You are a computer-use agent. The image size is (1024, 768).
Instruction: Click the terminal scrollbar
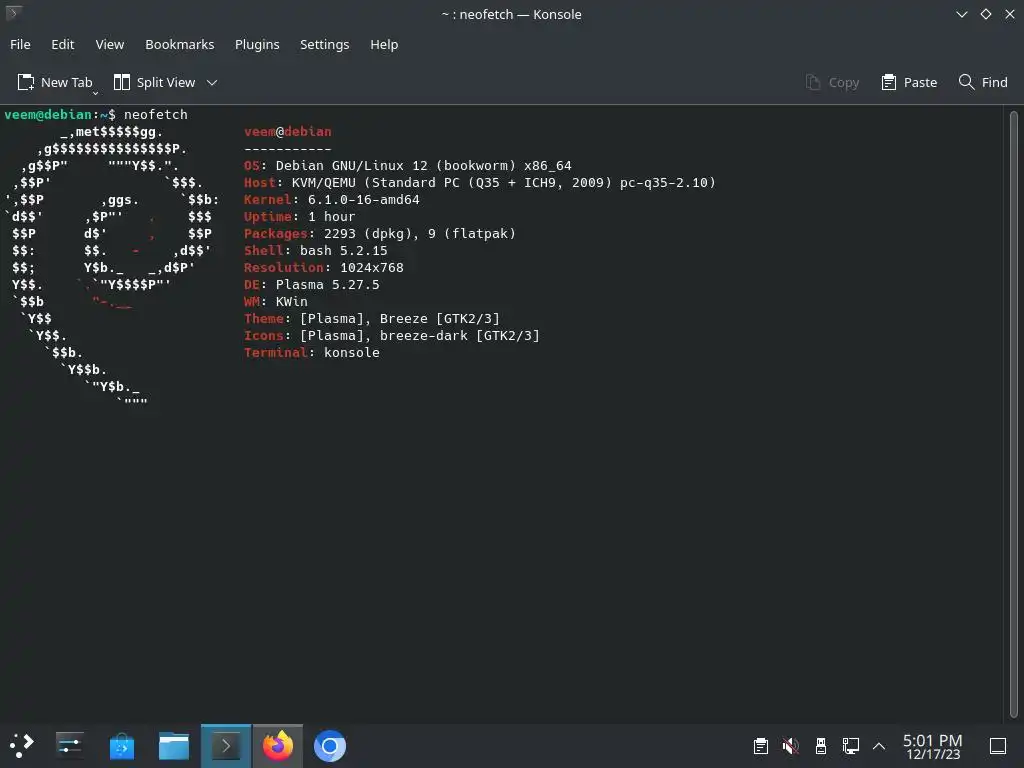[x=1014, y=413]
